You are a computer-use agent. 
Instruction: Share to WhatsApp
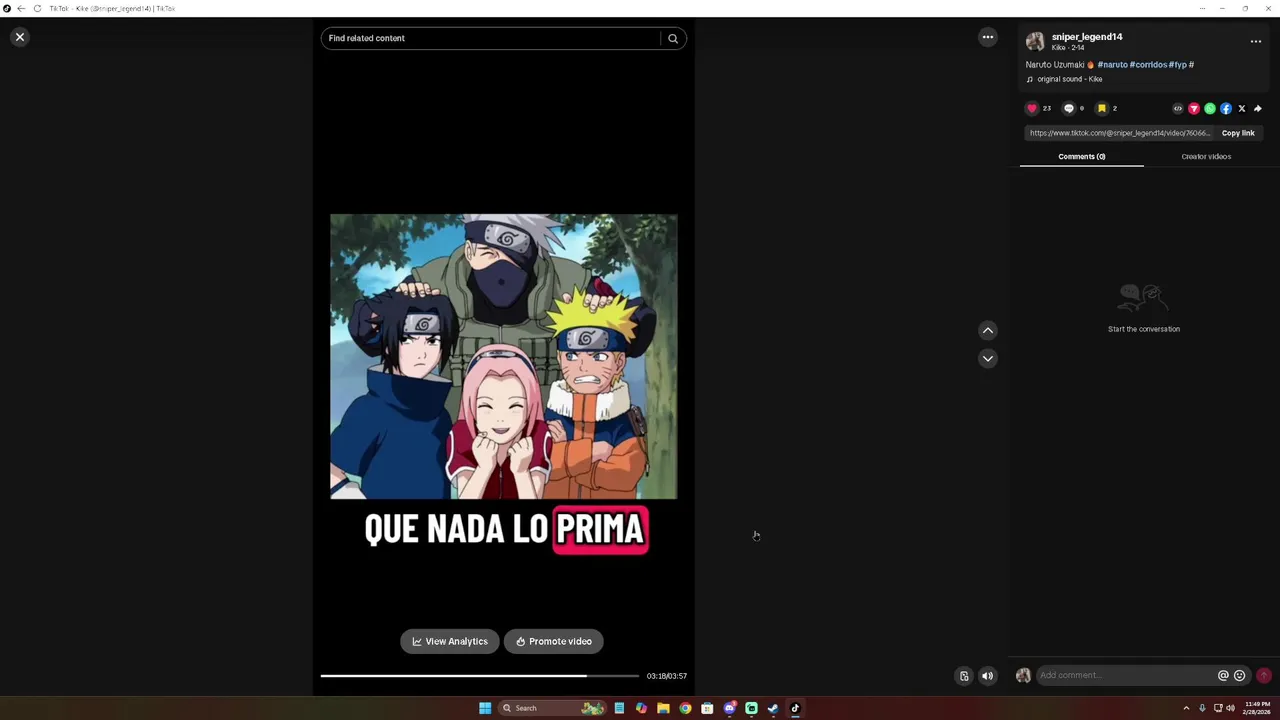[1210, 108]
